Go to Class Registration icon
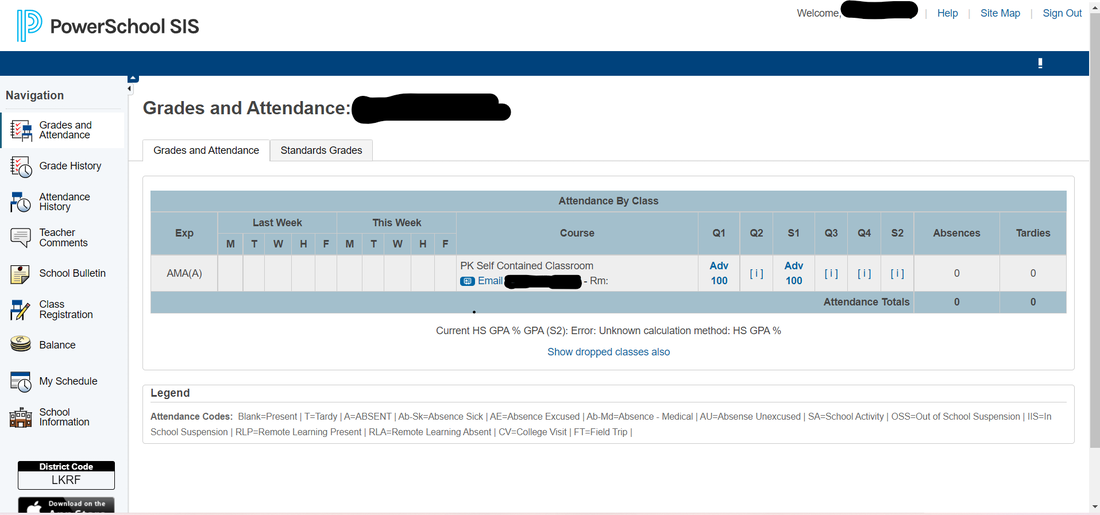 click(21, 310)
